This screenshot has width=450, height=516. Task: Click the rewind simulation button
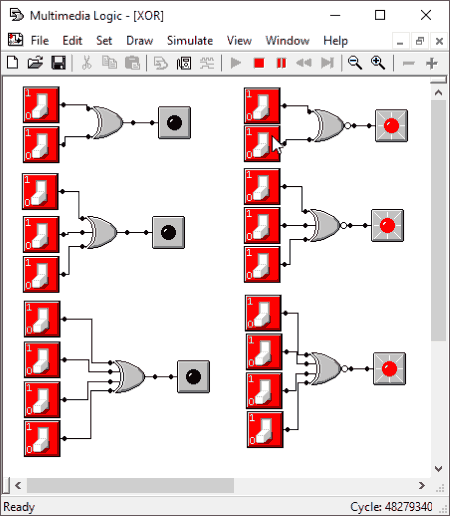click(x=304, y=63)
